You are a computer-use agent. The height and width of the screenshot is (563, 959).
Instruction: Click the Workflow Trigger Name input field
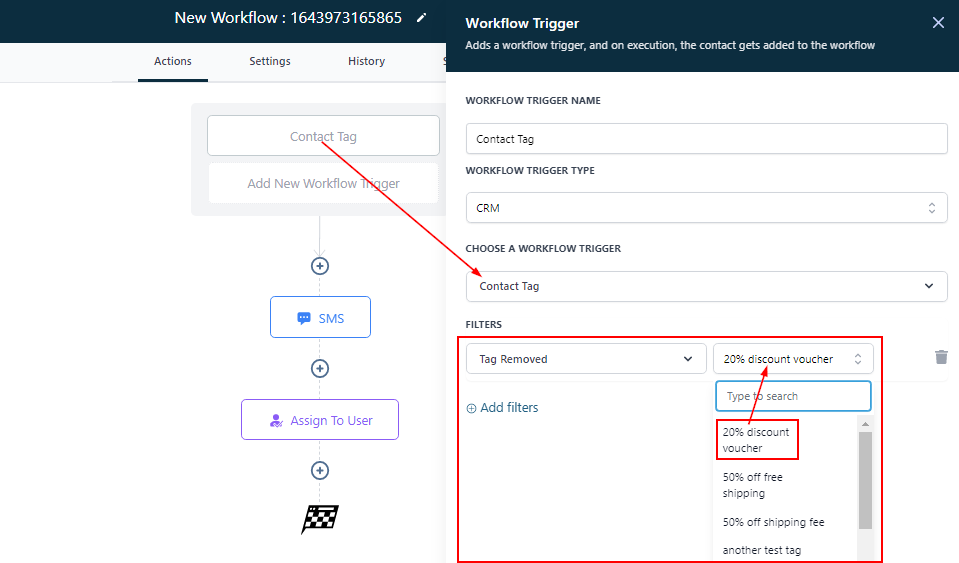(x=706, y=139)
